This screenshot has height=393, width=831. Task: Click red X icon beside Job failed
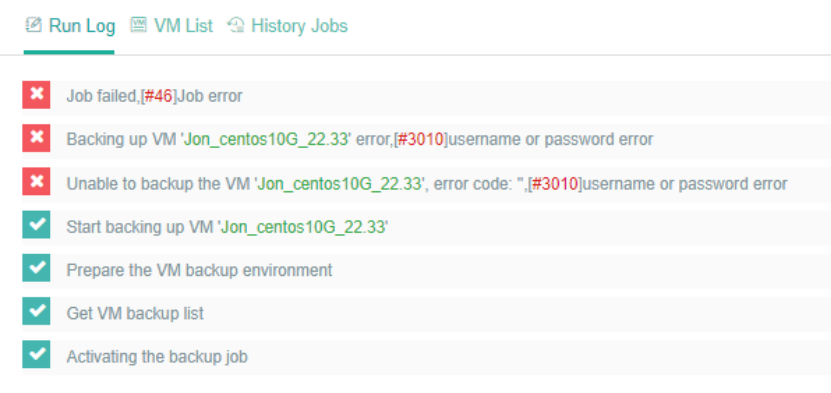pos(36,95)
